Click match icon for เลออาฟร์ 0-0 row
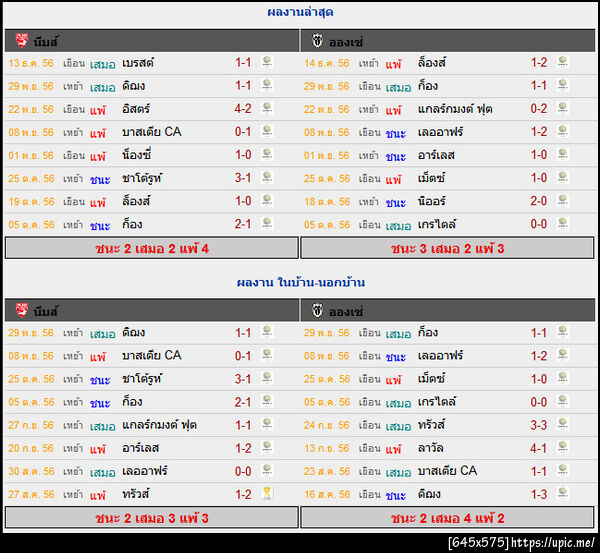The image size is (600, 553). [267, 471]
